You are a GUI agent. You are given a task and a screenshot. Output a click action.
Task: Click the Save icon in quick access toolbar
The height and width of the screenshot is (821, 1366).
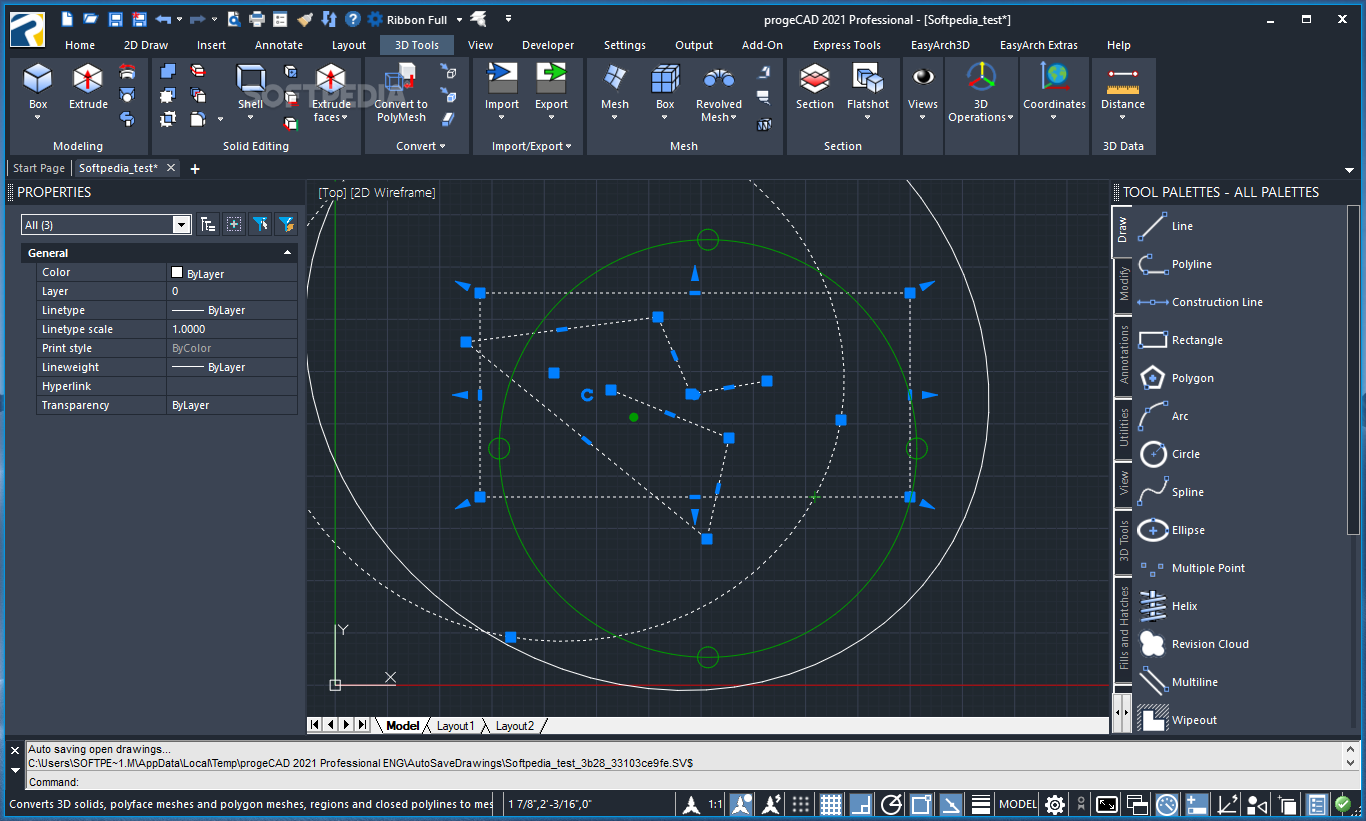pos(115,19)
